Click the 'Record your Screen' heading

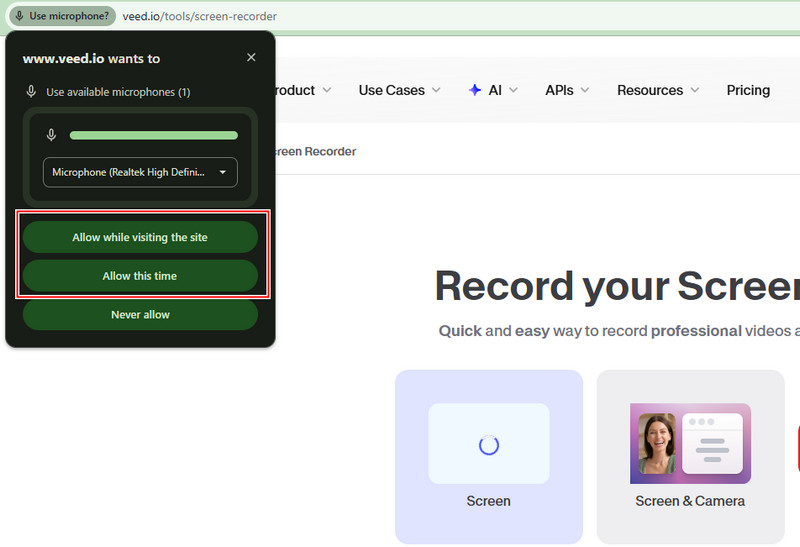pyautogui.click(x=617, y=286)
